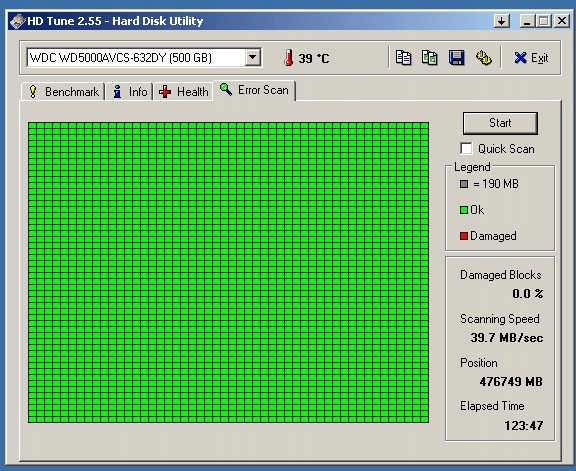Click the down-arrow tray button in title bar
Screen dimensions: 576x471
(x=501, y=21)
